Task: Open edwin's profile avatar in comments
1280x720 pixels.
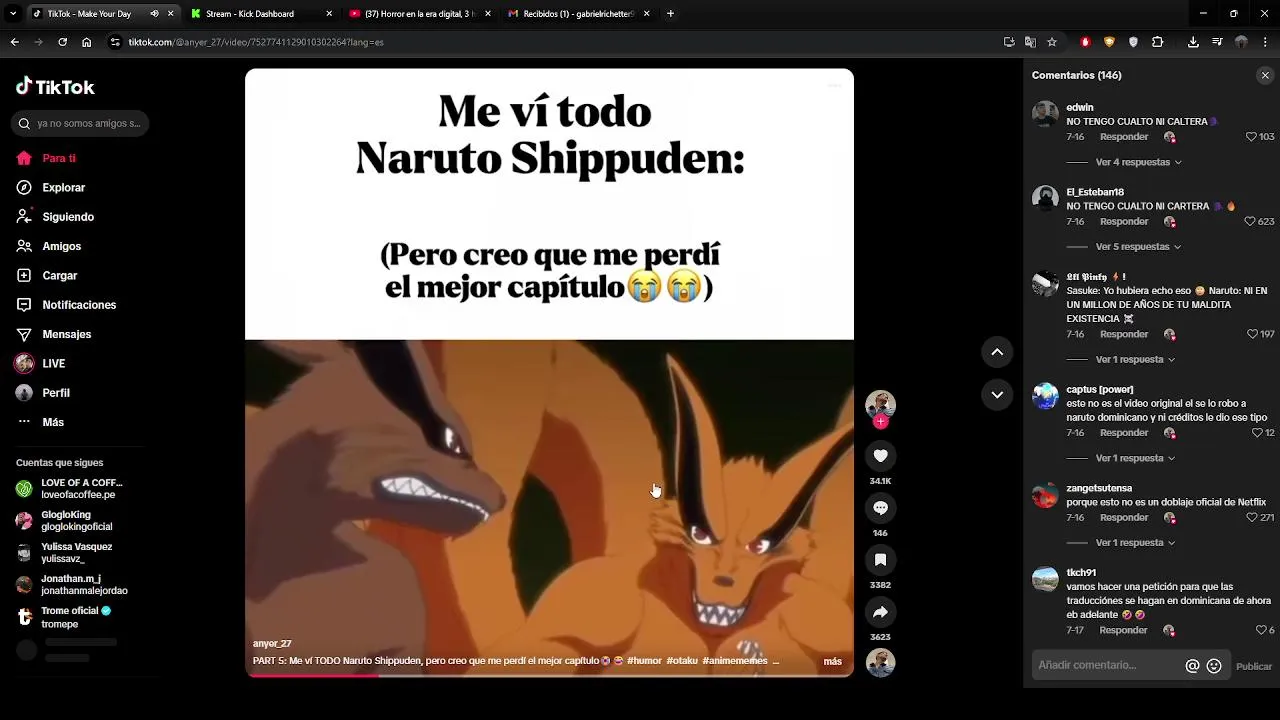Action: coord(1045,113)
